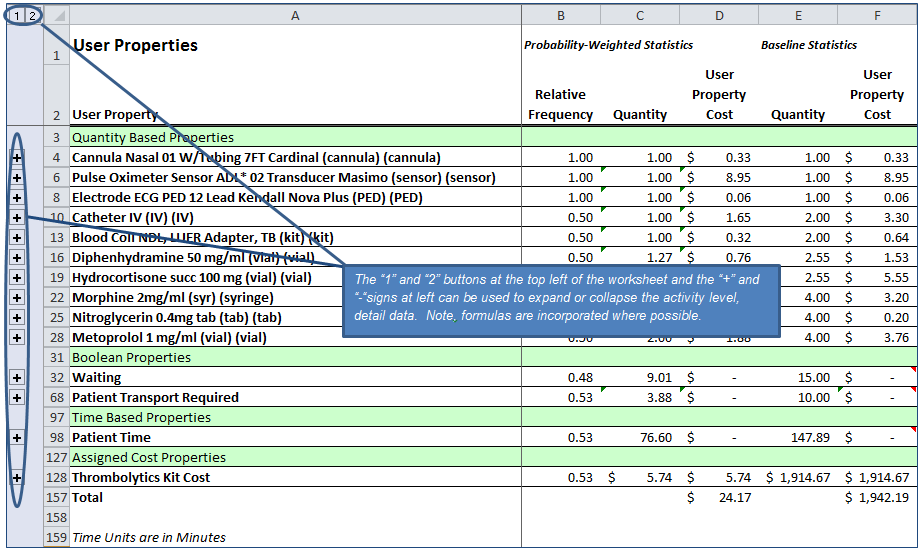Expand the Hydrocortisone succ row group
Image resolution: width=923 pixels, height=551 pixels.
17,278
